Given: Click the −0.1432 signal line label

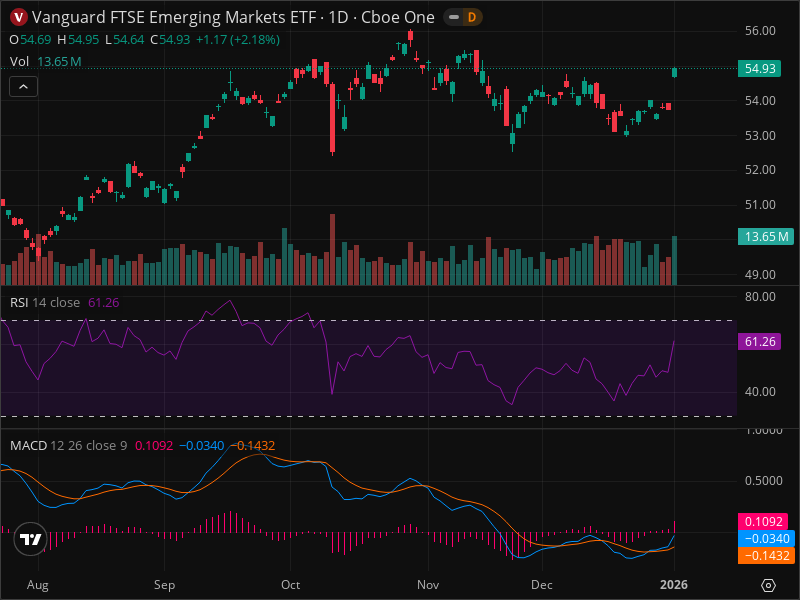Looking at the screenshot, I should 765,555.
